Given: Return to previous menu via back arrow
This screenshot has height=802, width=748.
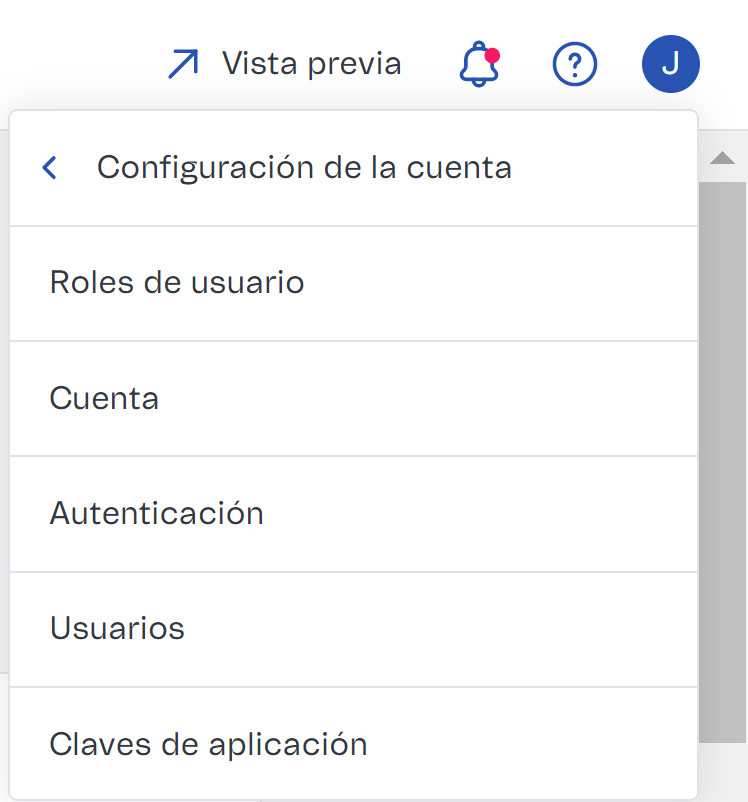Looking at the screenshot, I should point(49,167).
